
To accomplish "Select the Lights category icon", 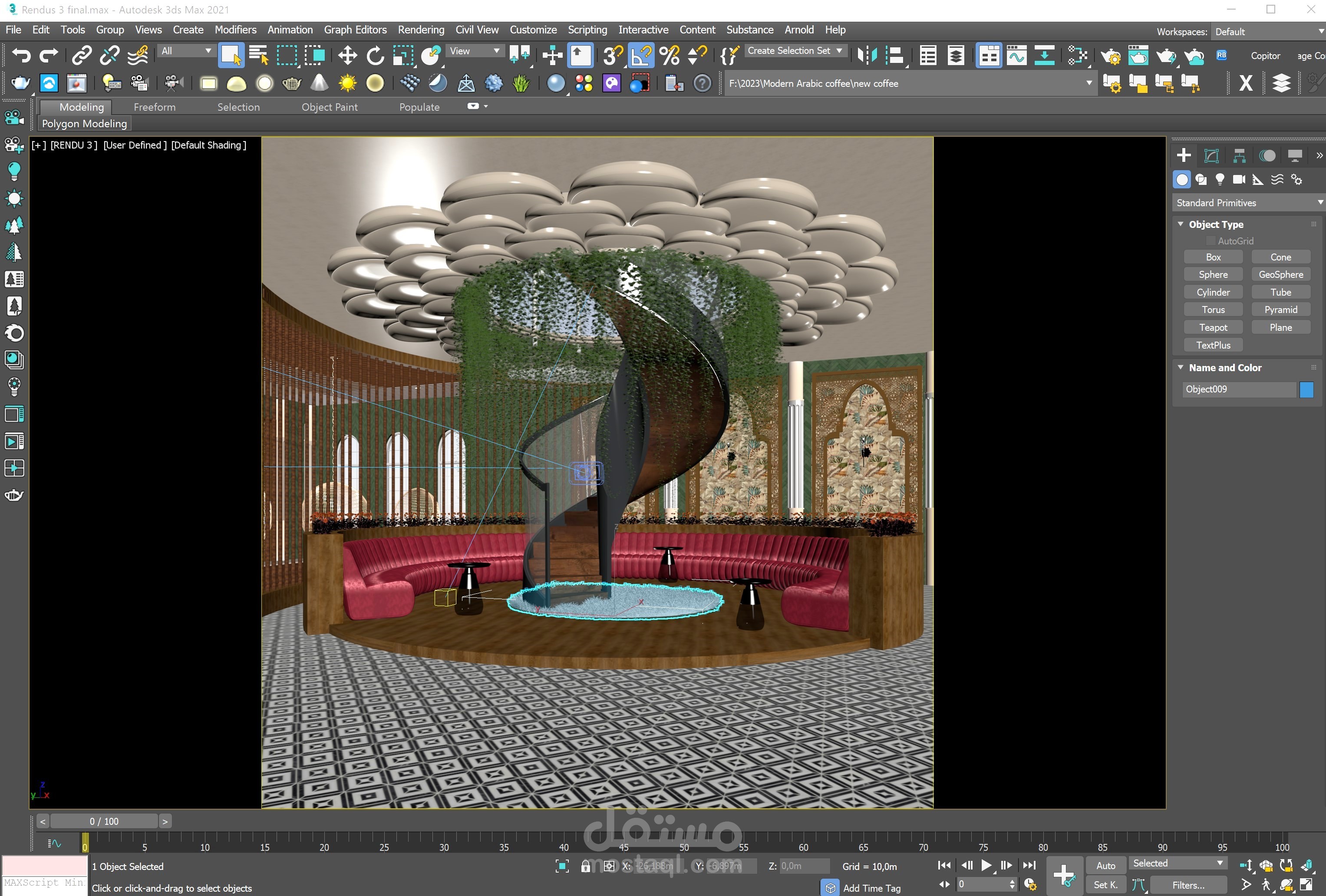I will coord(1220,180).
